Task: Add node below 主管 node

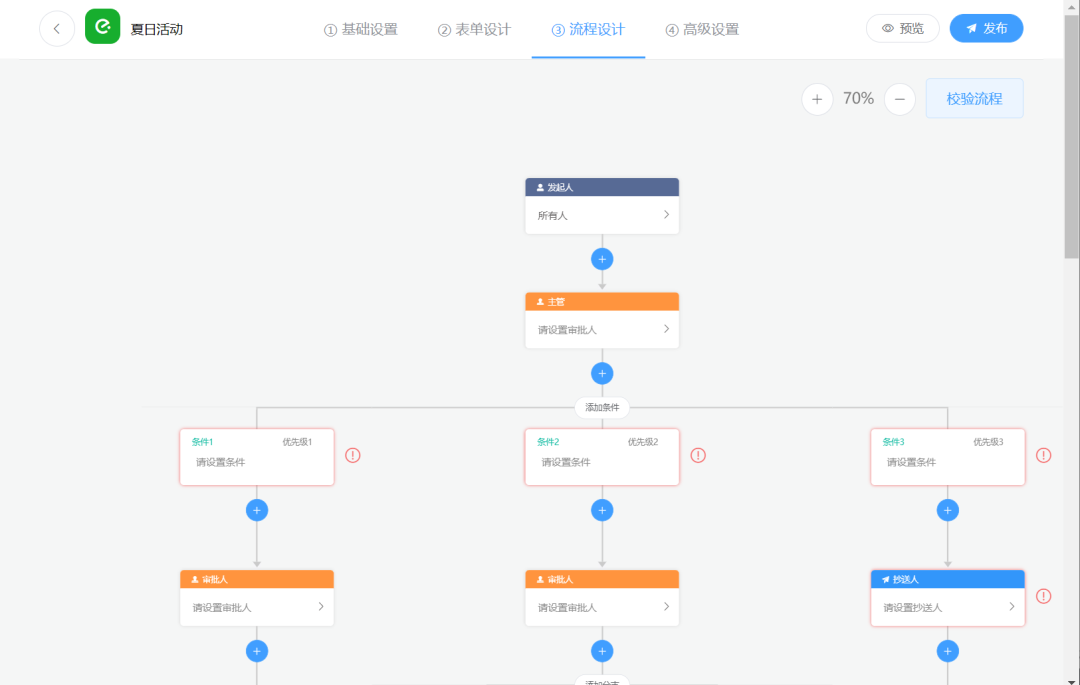Action: (602, 374)
